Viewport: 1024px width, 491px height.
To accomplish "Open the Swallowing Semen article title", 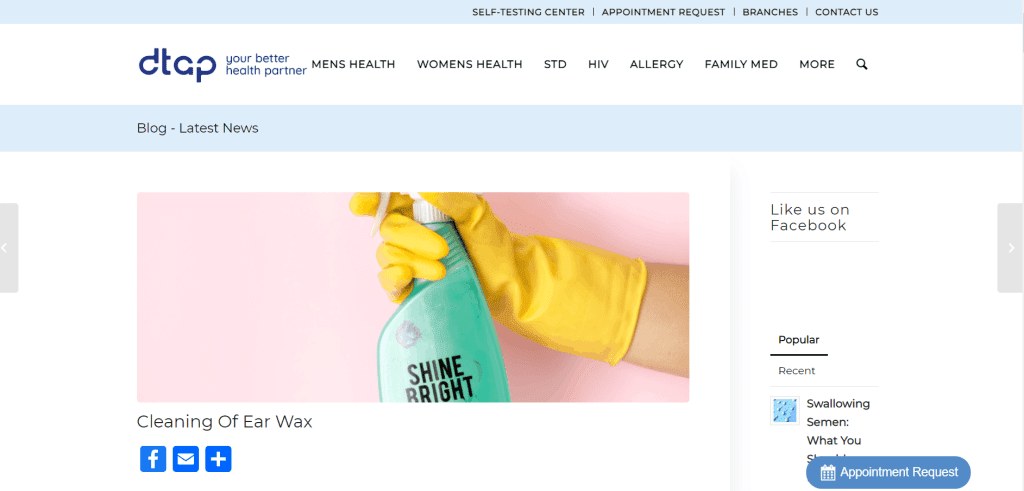I will point(839,431).
